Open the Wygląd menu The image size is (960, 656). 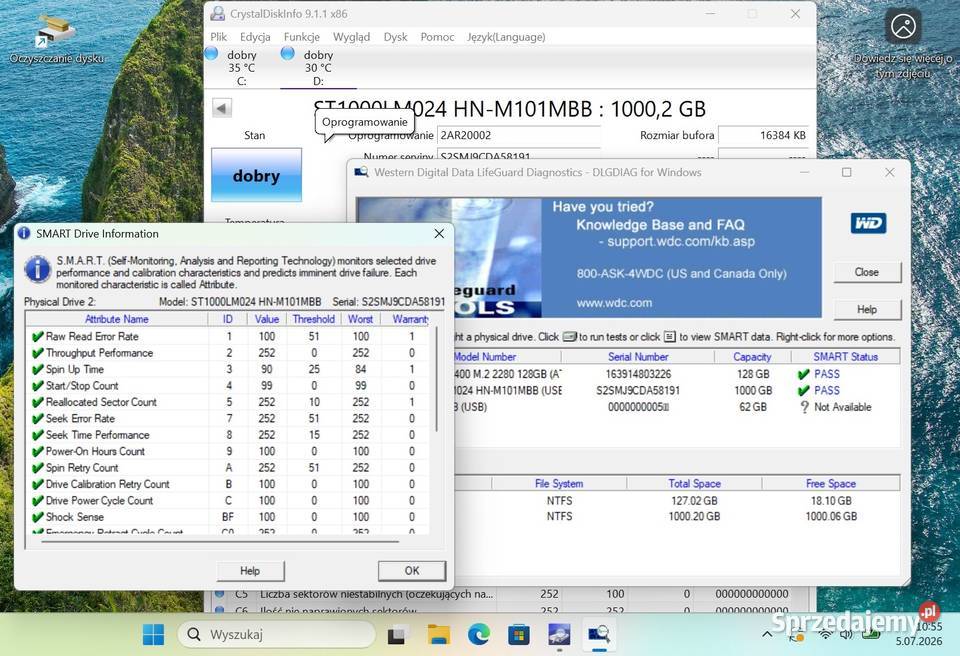tap(351, 37)
